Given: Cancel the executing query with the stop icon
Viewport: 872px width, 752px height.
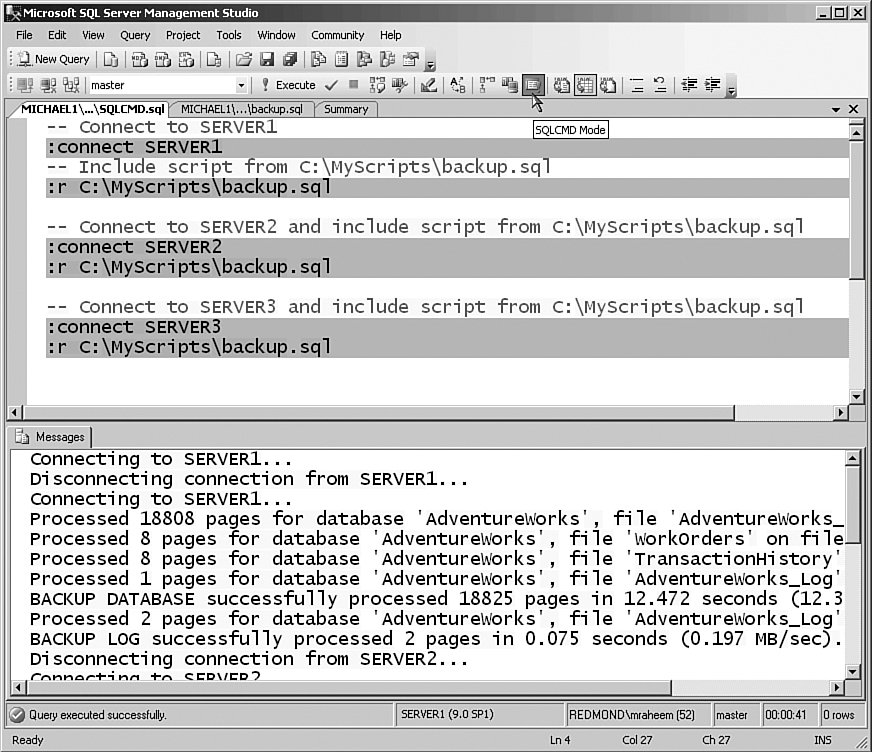Looking at the screenshot, I should [x=354, y=85].
